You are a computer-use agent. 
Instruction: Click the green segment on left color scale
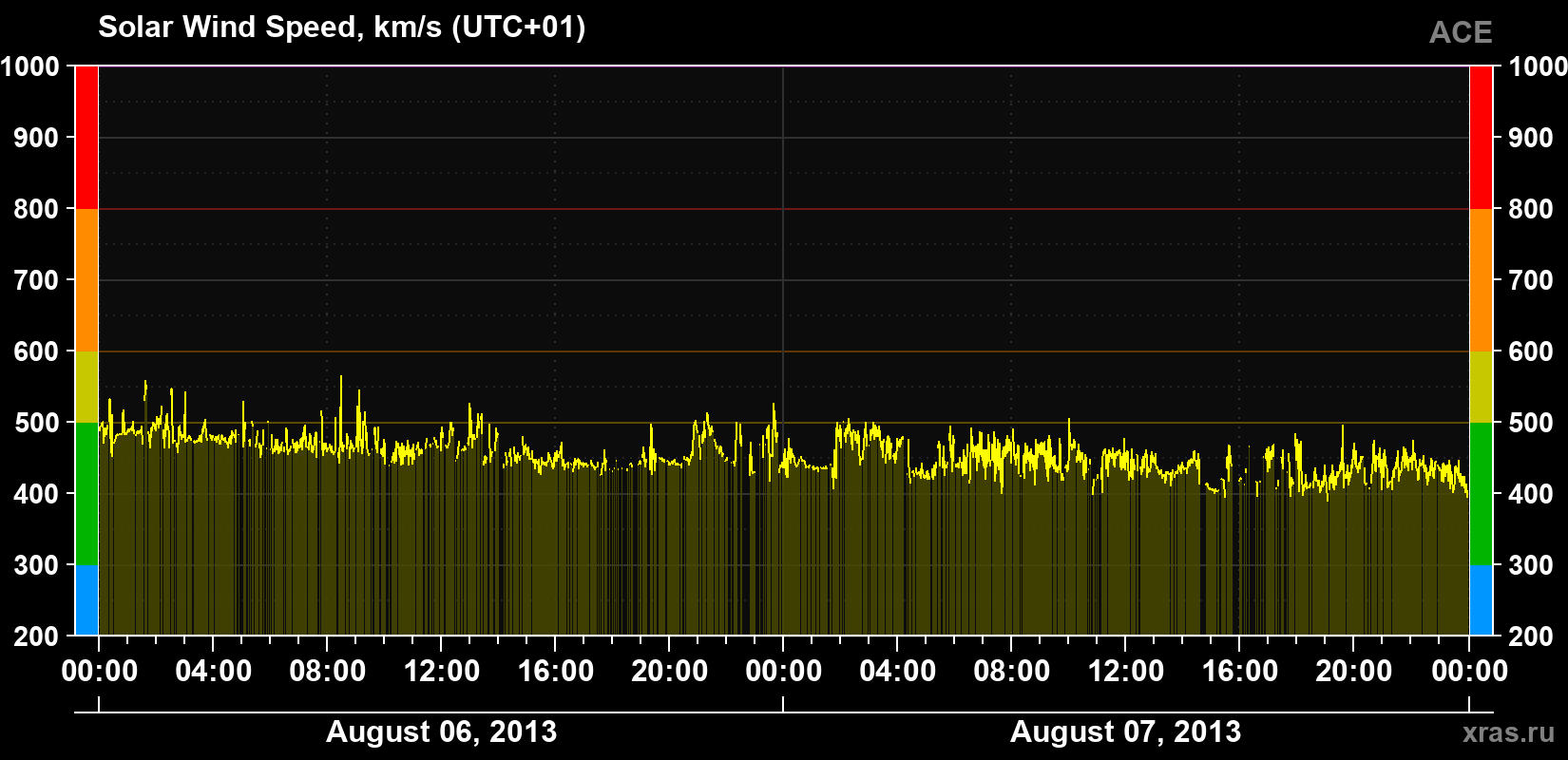coord(86,494)
